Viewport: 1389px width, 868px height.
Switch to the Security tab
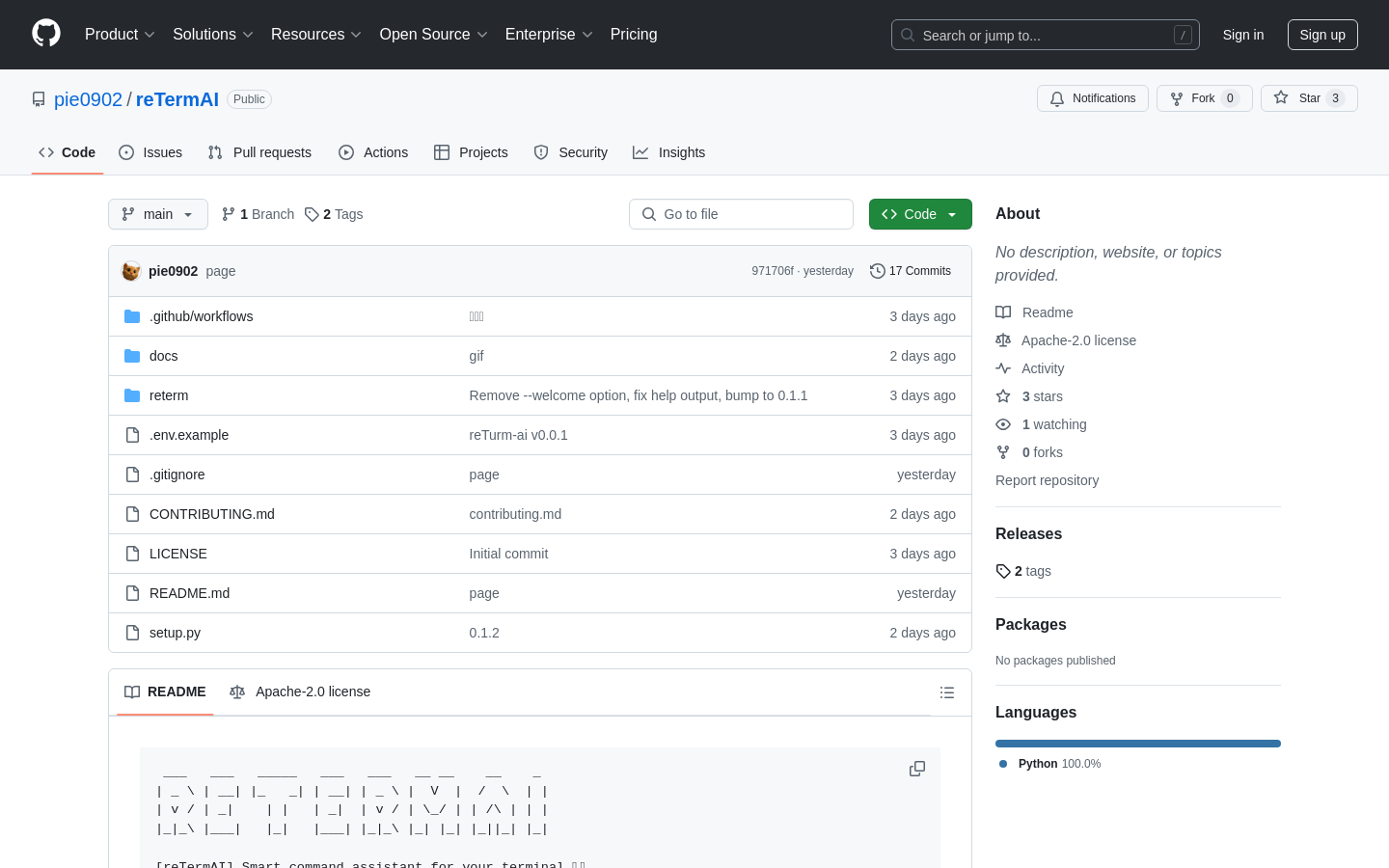(x=571, y=152)
